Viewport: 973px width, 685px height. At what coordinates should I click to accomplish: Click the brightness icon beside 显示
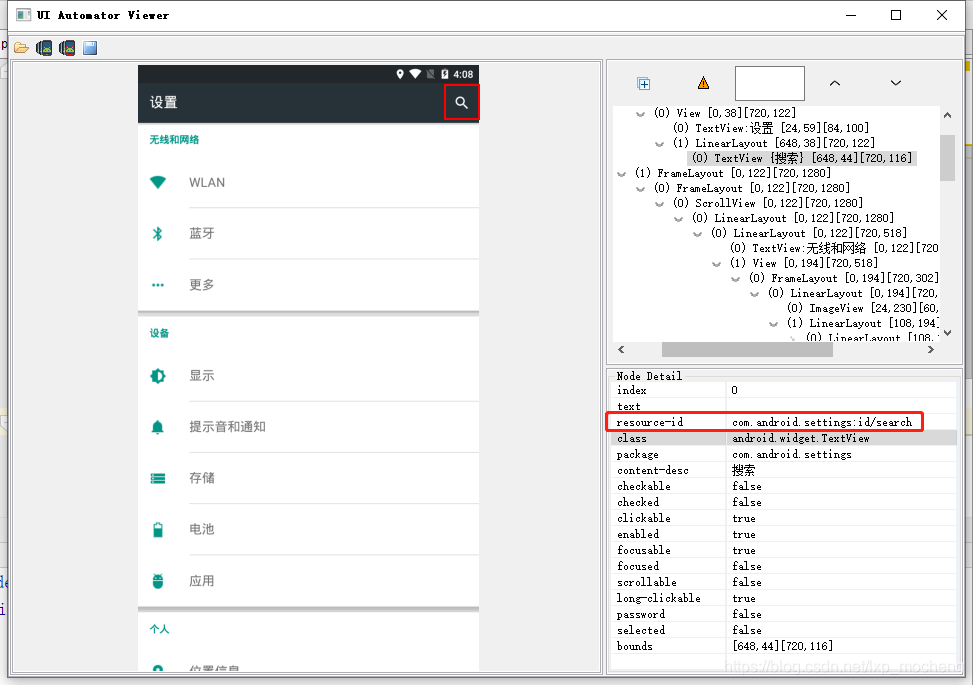pos(158,375)
